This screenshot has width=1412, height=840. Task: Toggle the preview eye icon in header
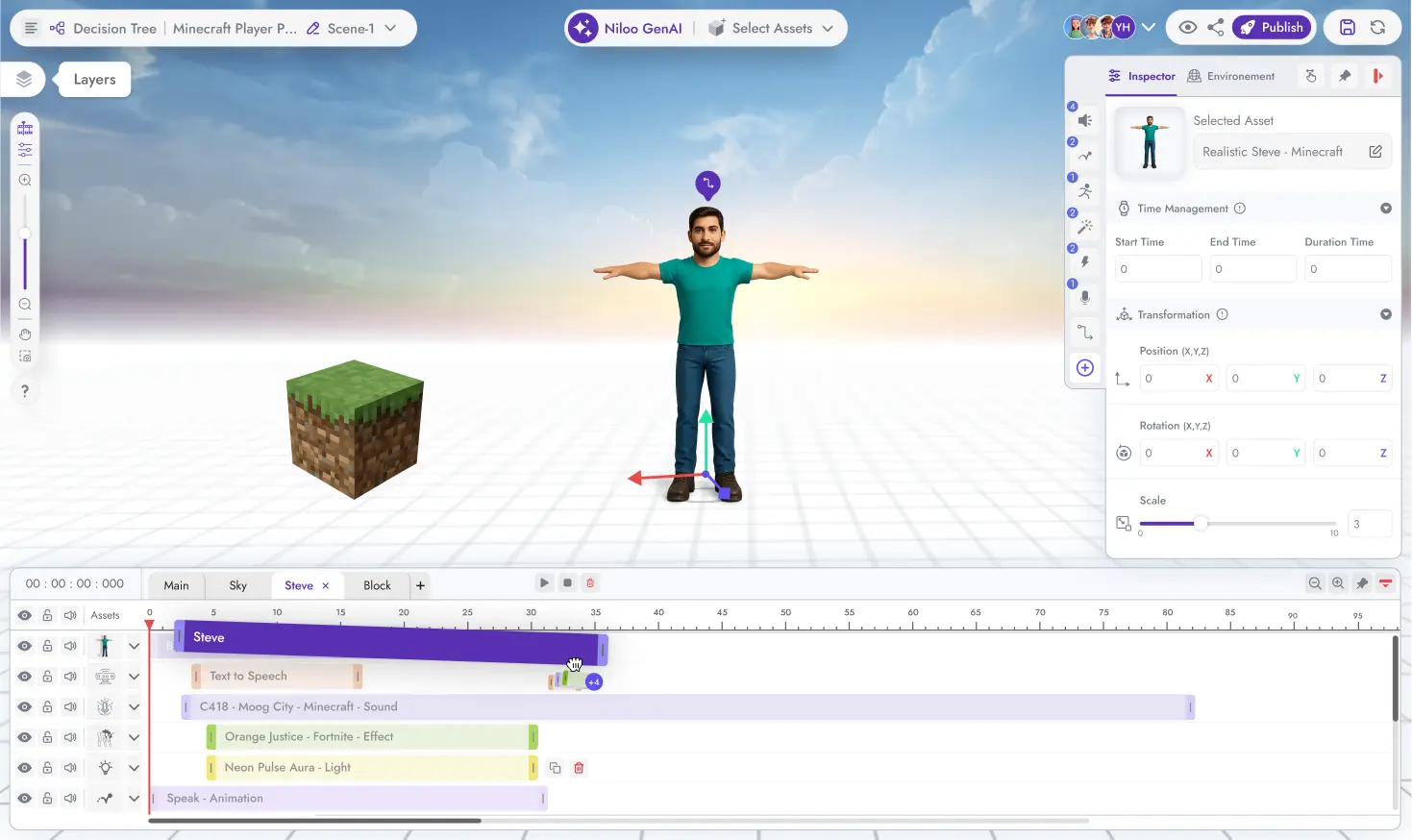click(x=1188, y=27)
